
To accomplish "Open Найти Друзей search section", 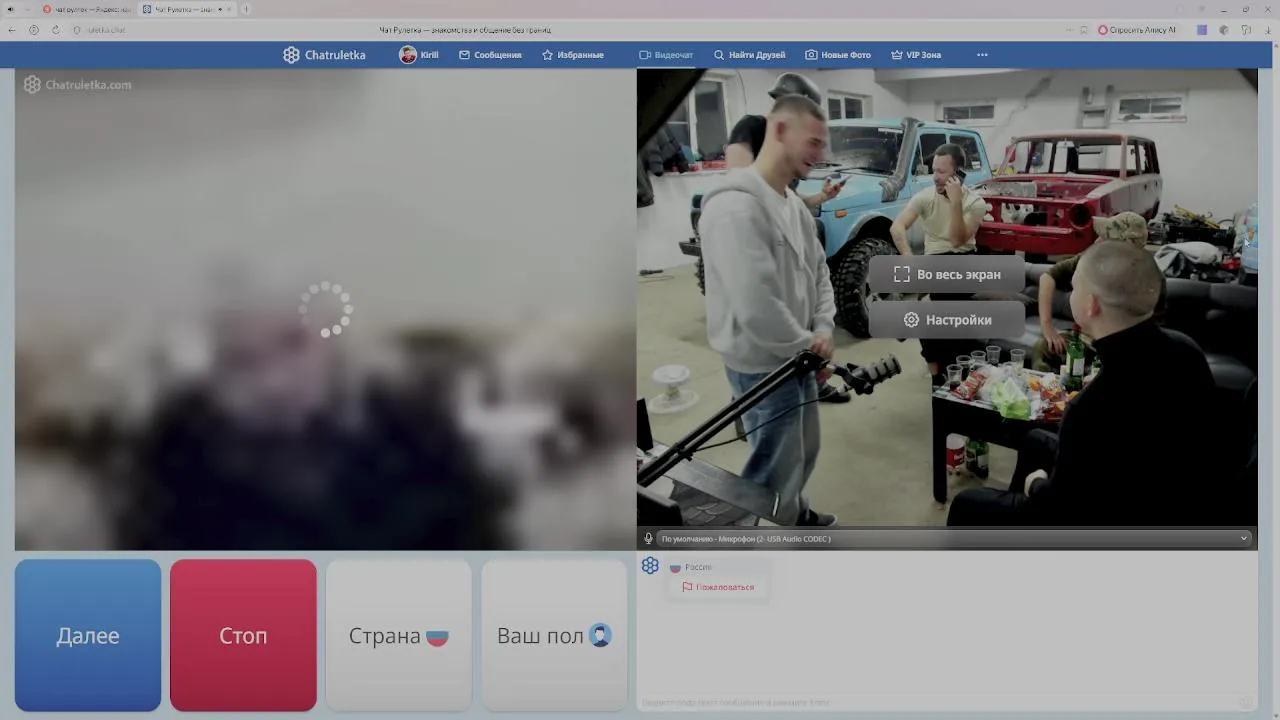I will tap(749, 55).
